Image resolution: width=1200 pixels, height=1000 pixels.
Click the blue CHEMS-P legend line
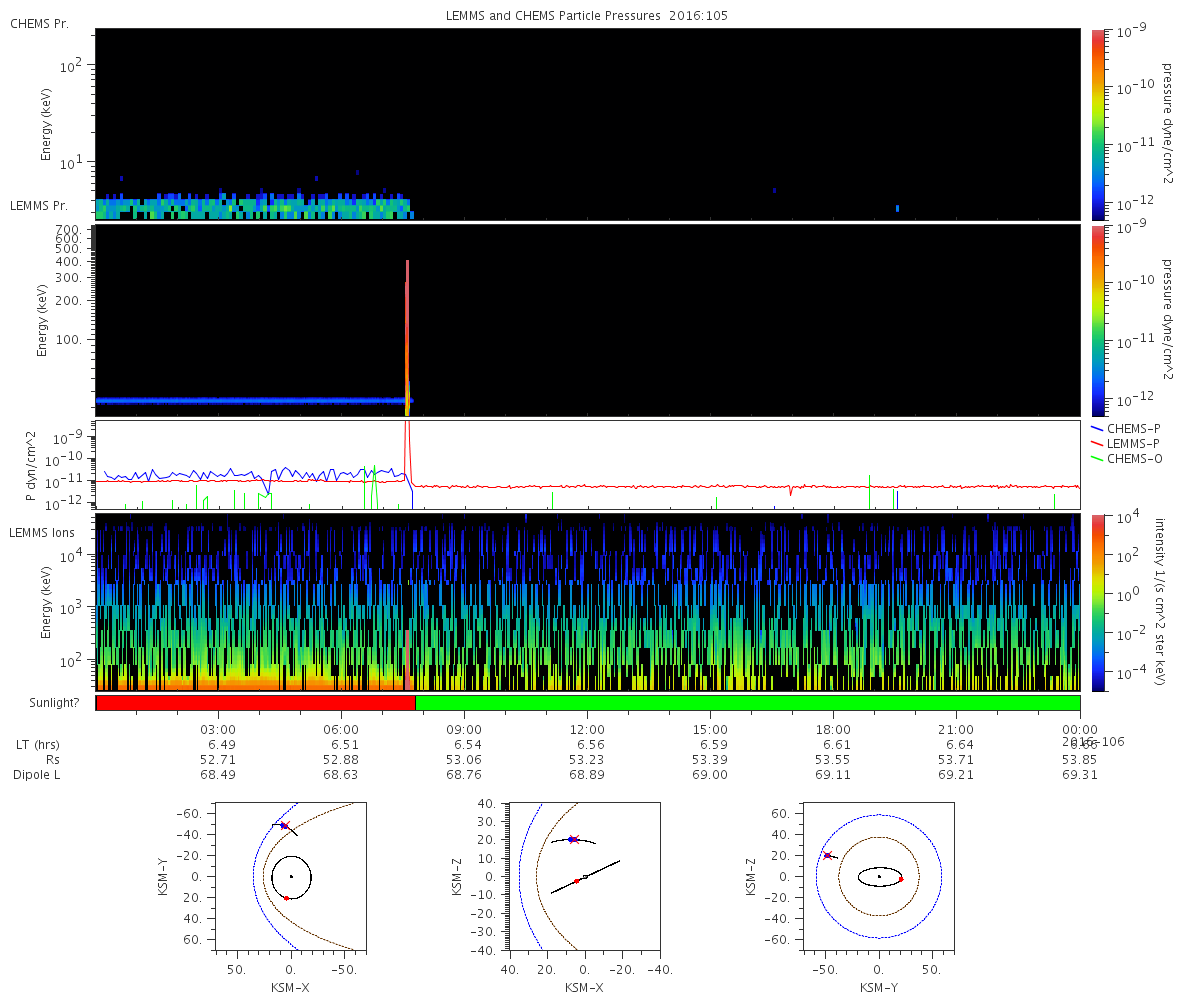(x=1097, y=428)
